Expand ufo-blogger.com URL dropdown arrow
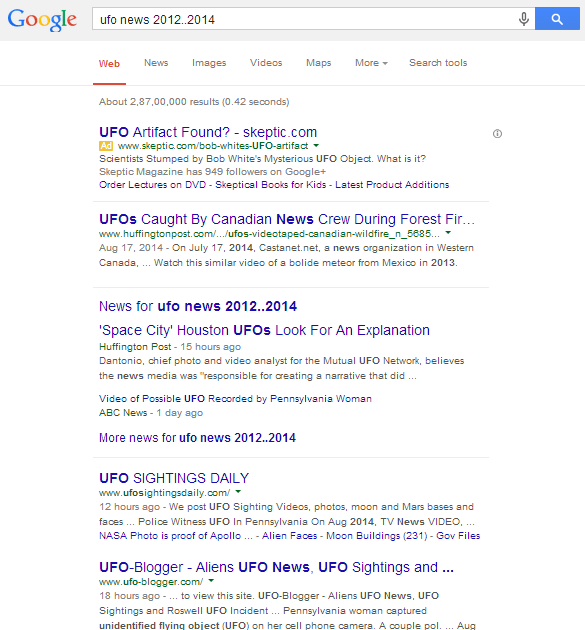The height and width of the screenshot is (630, 585). [x=211, y=581]
